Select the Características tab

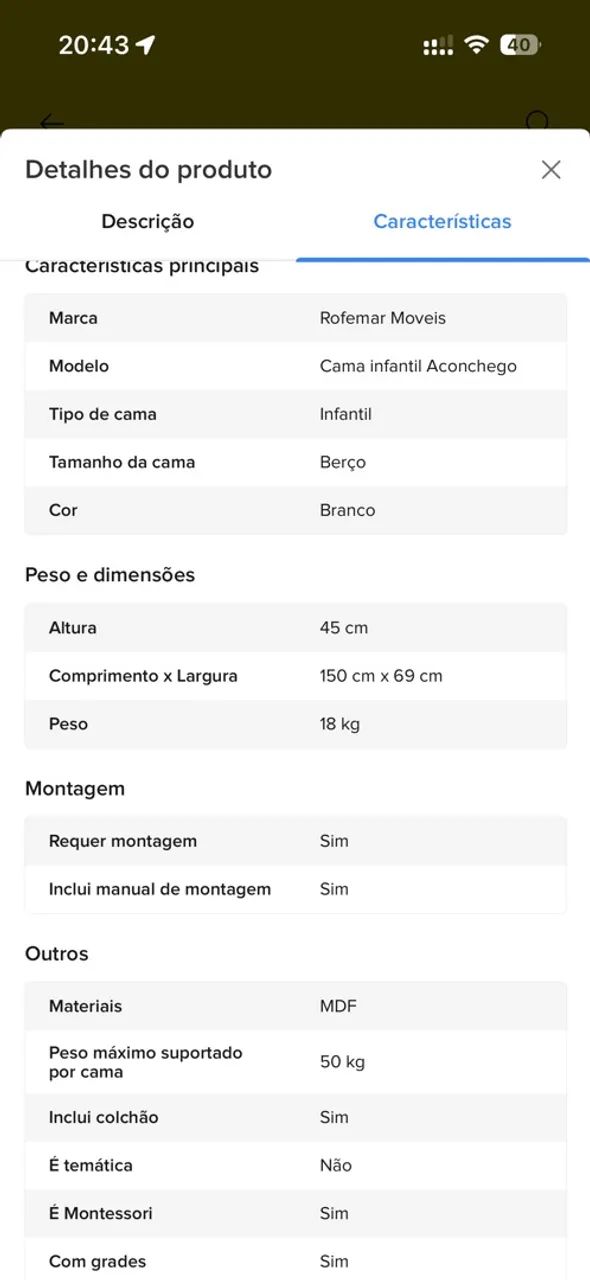442,222
